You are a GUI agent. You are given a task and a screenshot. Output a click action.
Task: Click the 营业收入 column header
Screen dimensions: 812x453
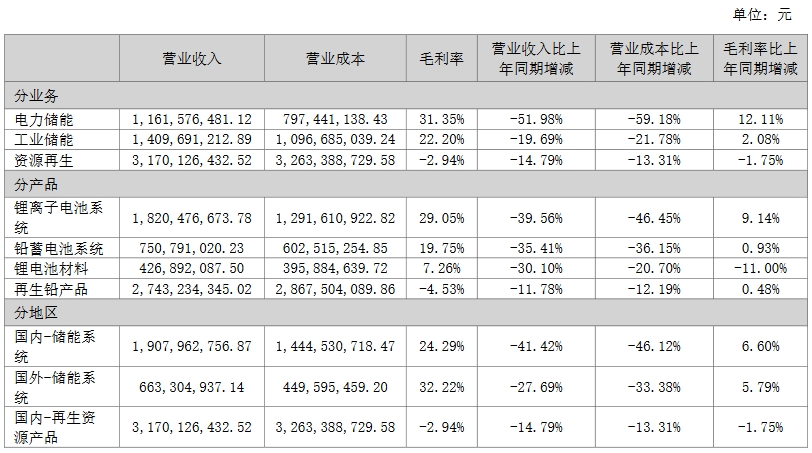(191, 59)
